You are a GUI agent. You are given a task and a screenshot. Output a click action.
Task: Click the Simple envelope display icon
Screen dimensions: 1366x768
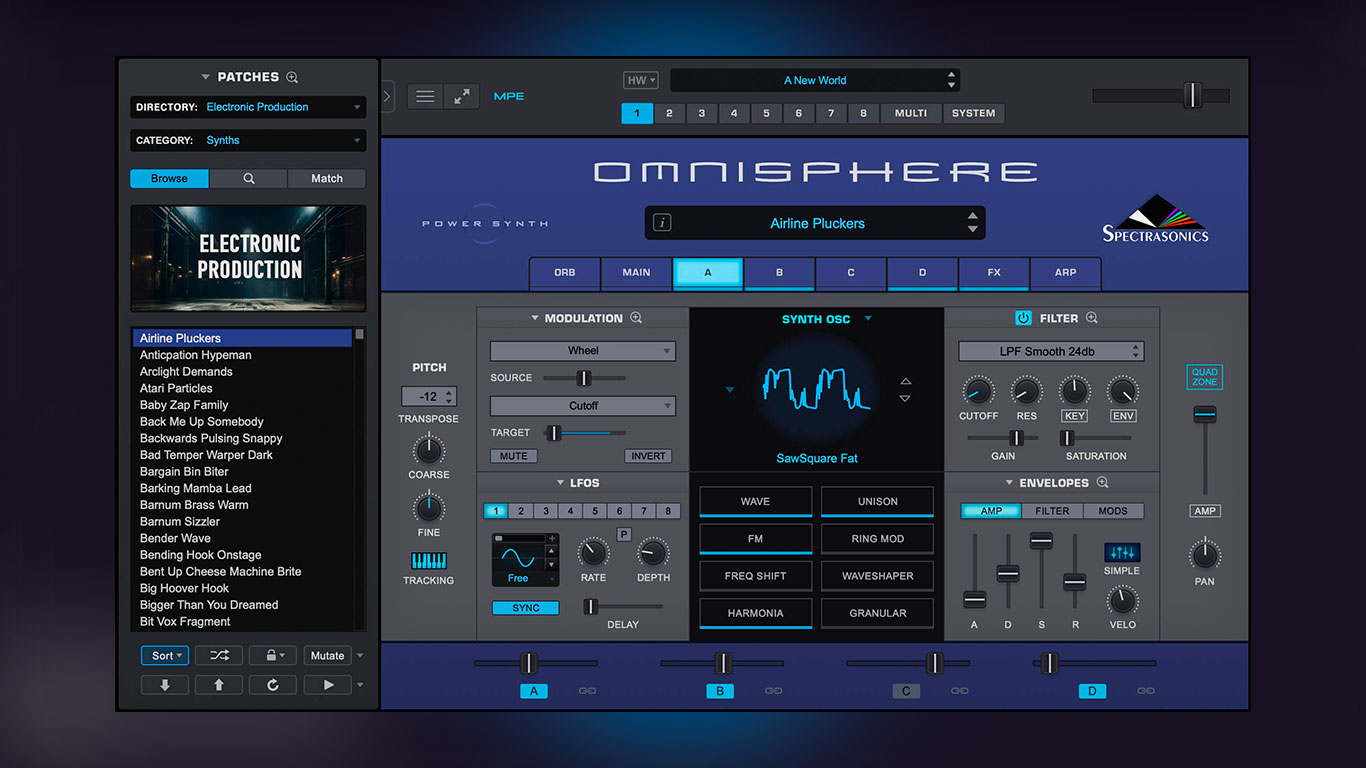pyautogui.click(x=1122, y=553)
